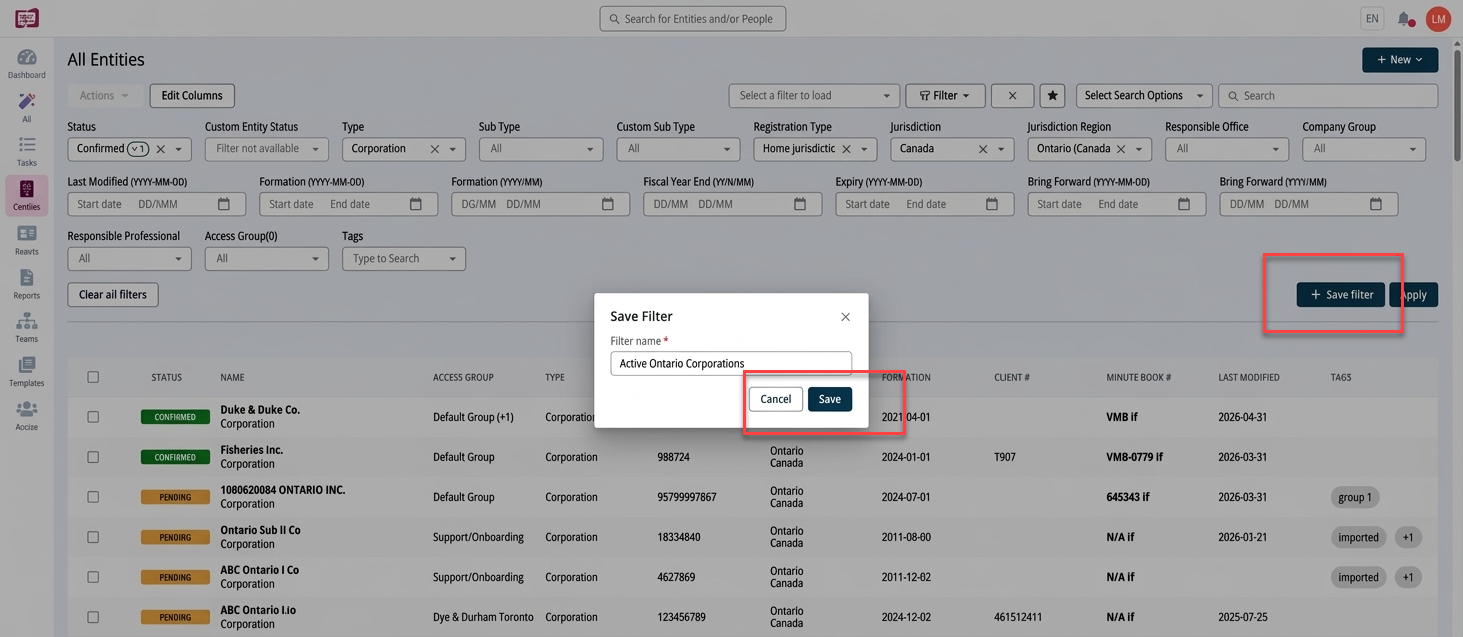Click Save in the Save Filter dialog

[830, 399]
